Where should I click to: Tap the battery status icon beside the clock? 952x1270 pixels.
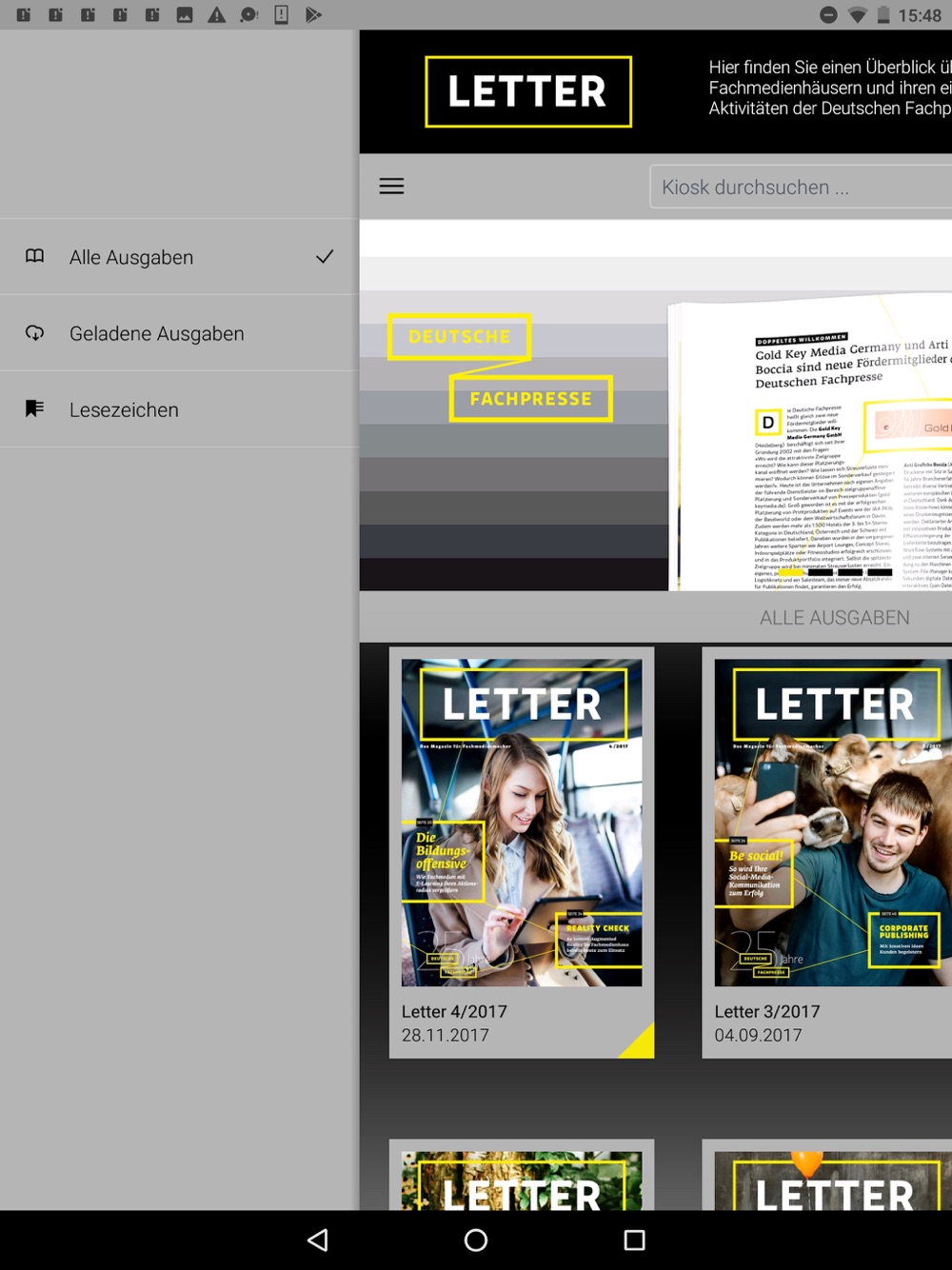pos(883,15)
